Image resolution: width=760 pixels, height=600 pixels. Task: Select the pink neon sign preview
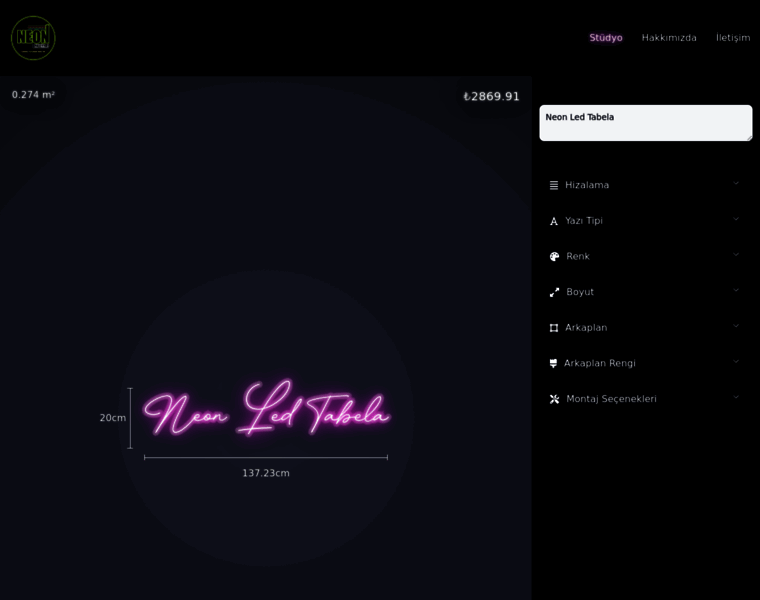266,408
